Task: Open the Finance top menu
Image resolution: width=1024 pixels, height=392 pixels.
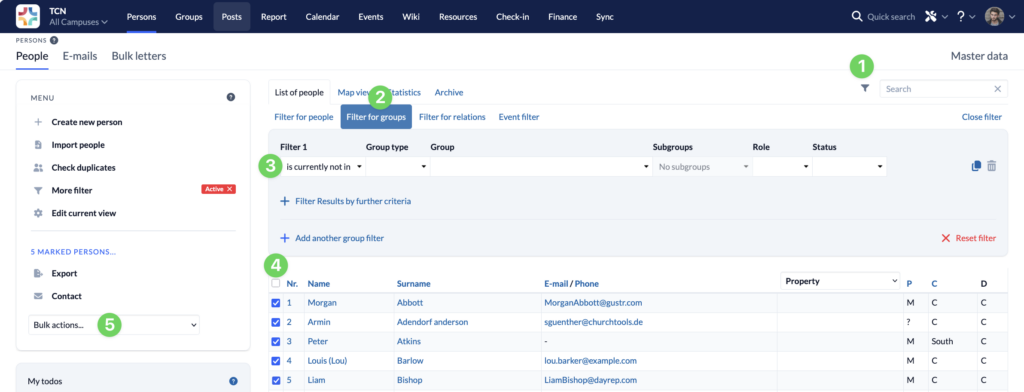Action: (x=563, y=17)
